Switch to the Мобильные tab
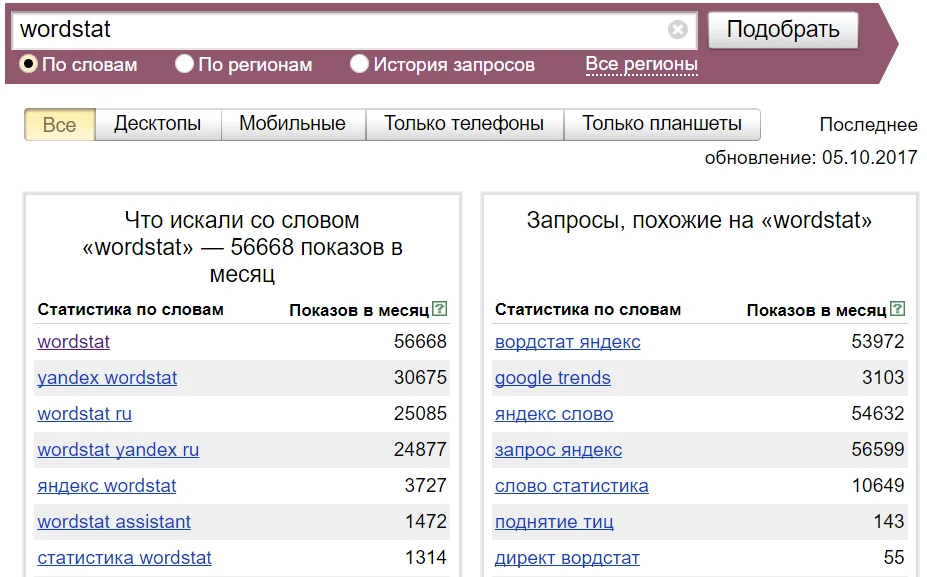The width and height of the screenshot is (927, 577). click(293, 124)
